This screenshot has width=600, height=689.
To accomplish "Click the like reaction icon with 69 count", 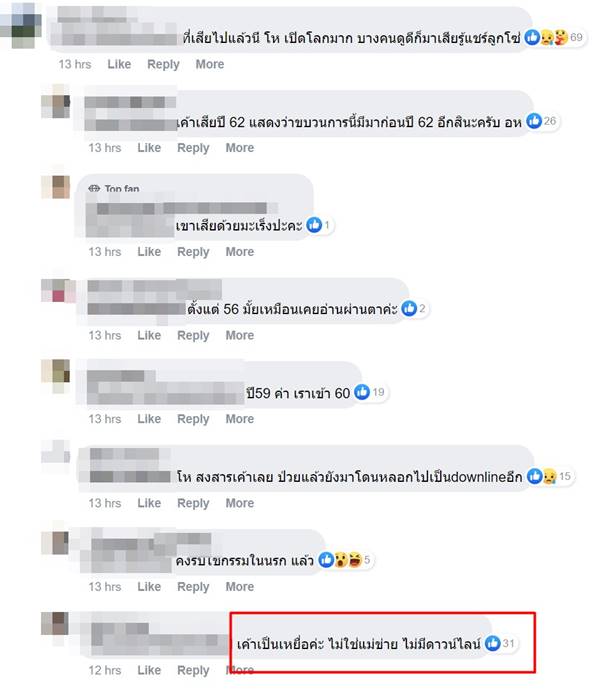I will point(532,37).
